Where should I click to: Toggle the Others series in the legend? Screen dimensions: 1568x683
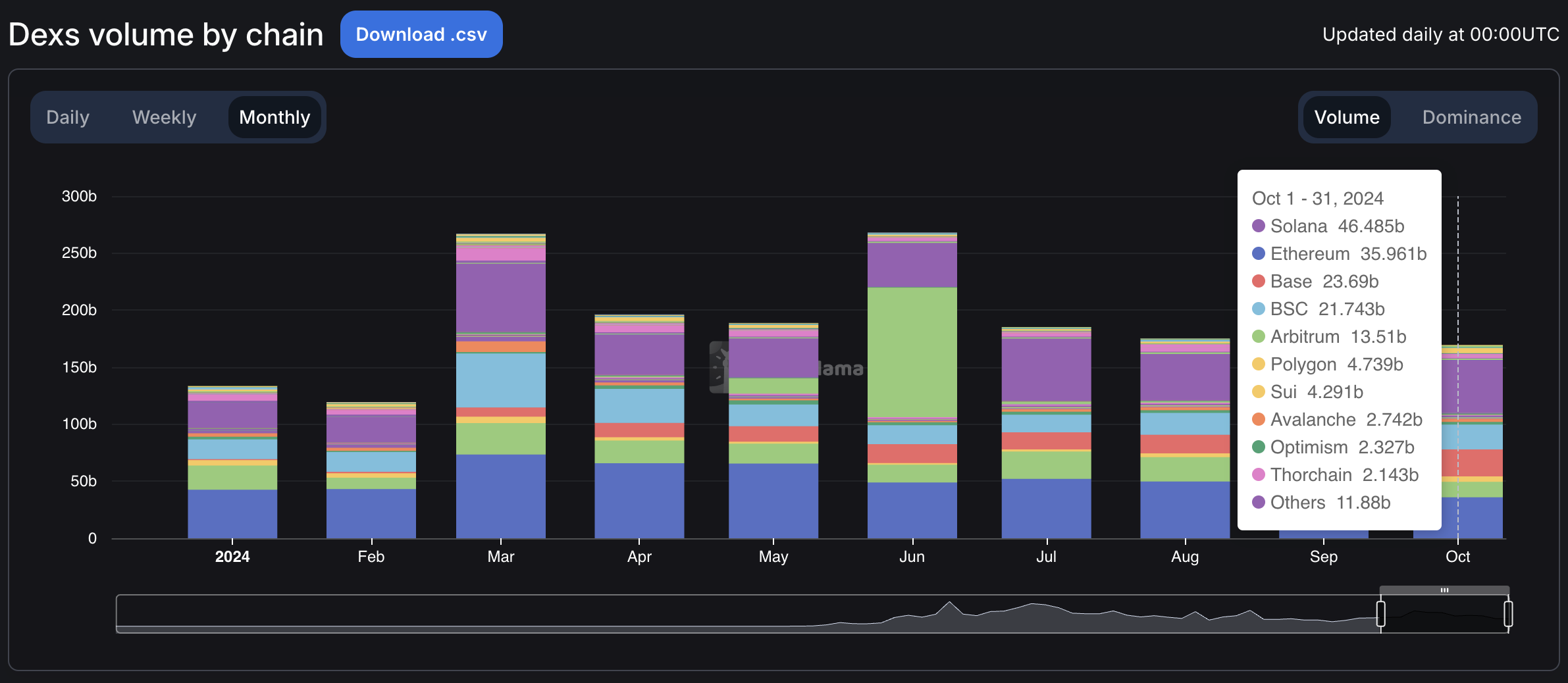(x=1322, y=502)
